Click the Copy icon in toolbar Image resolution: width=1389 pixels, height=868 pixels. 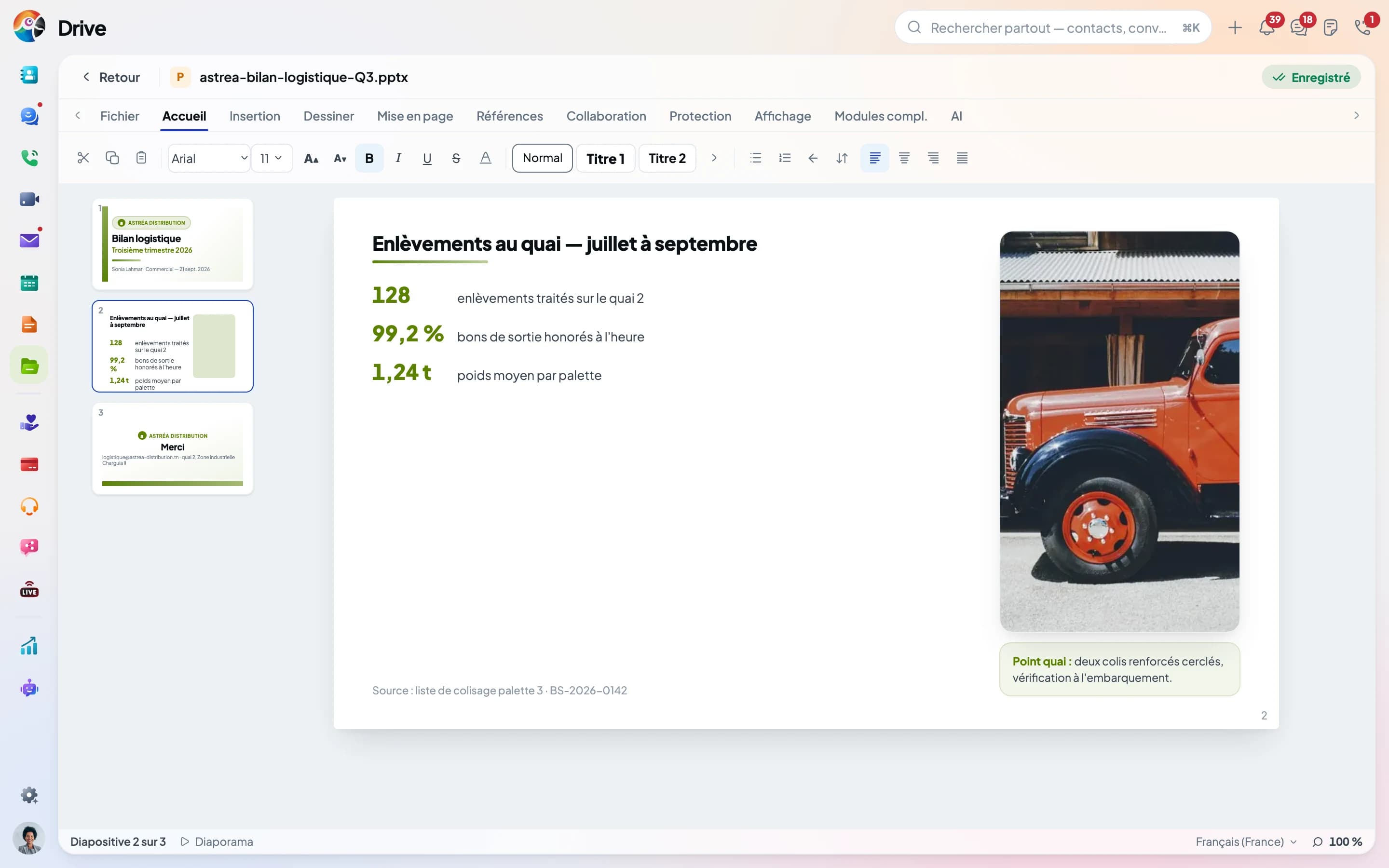[x=112, y=158]
